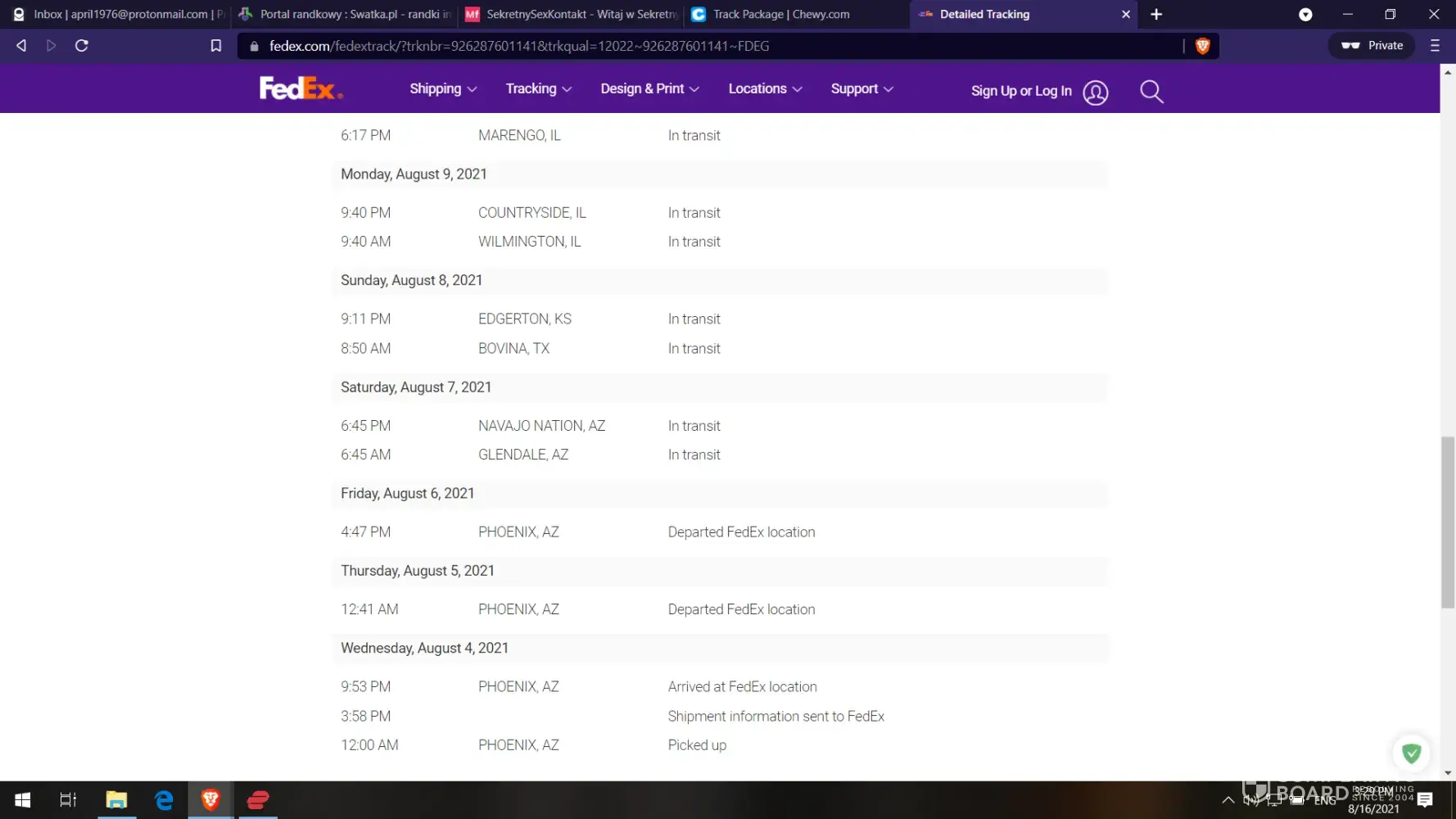Expand the Tracking dropdown menu
The width and height of the screenshot is (1456, 819).
[538, 88]
